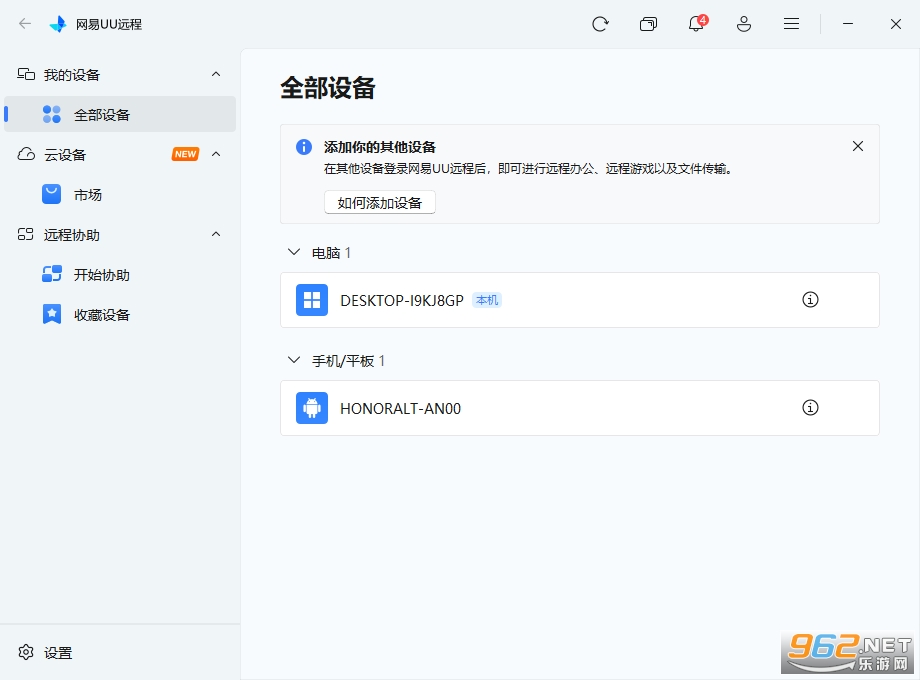Click the settings gear icon

[x=26, y=652]
